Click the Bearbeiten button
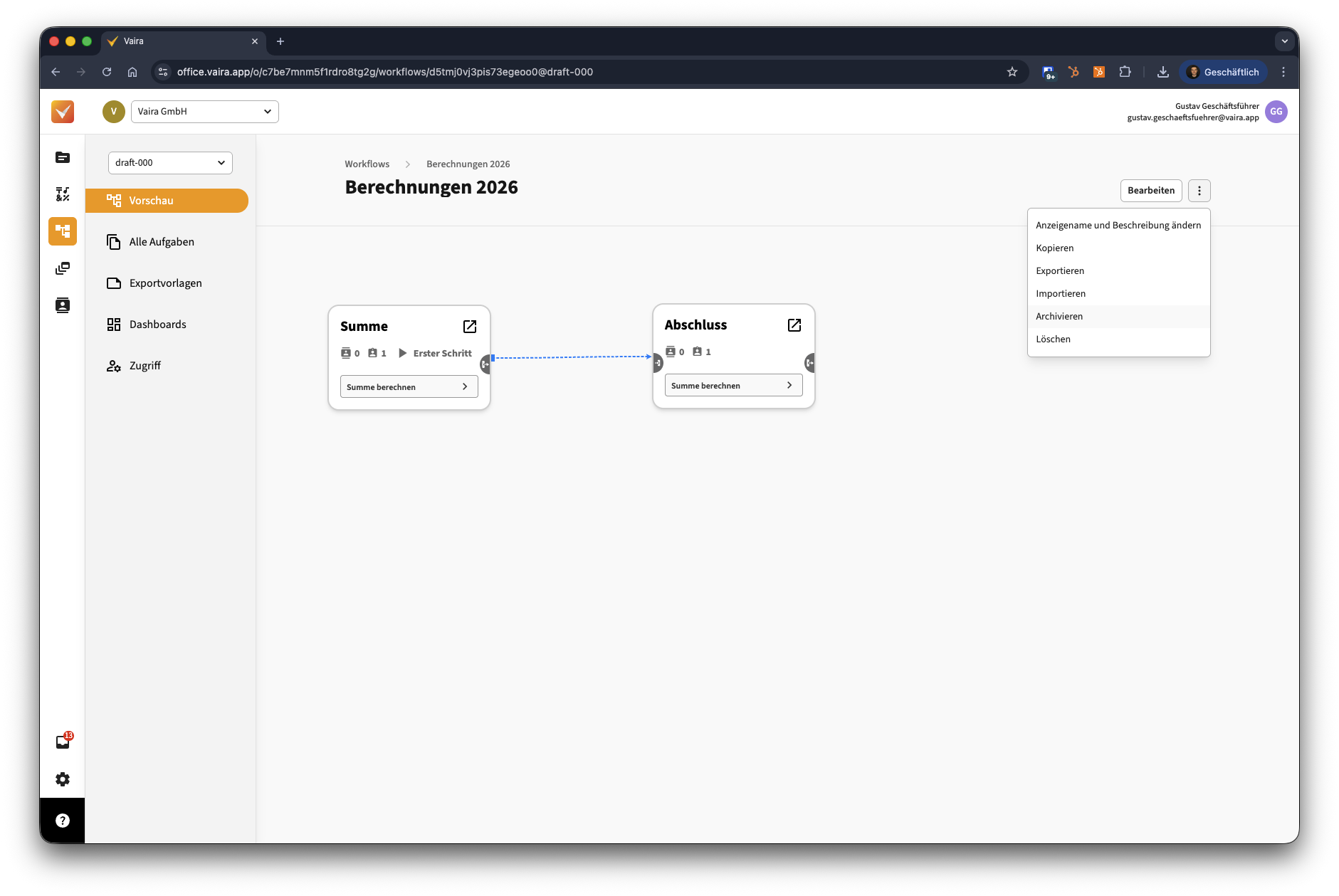Image resolution: width=1339 pixels, height=896 pixels. pyautogui.click(x=1150, y=191)
